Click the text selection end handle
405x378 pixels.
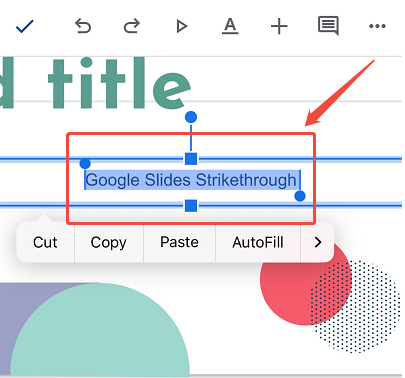point(300,196)
